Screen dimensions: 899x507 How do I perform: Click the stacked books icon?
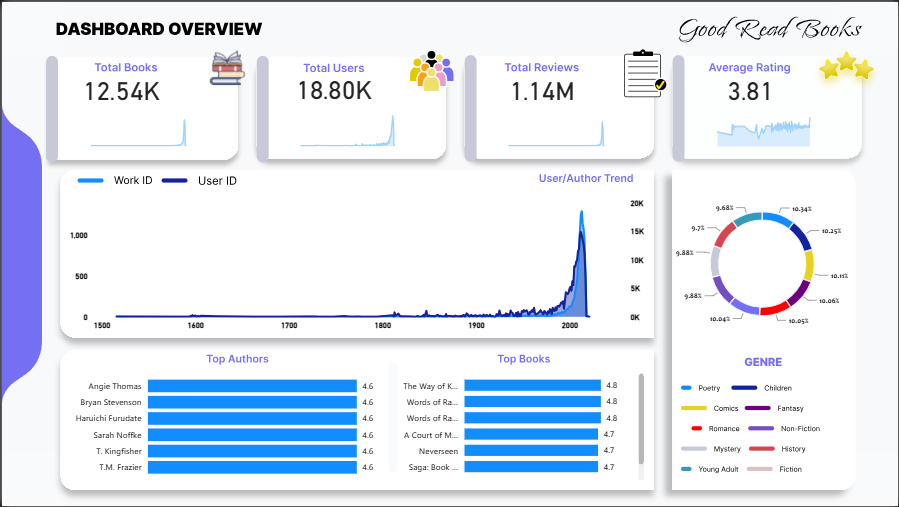(227, 68)
